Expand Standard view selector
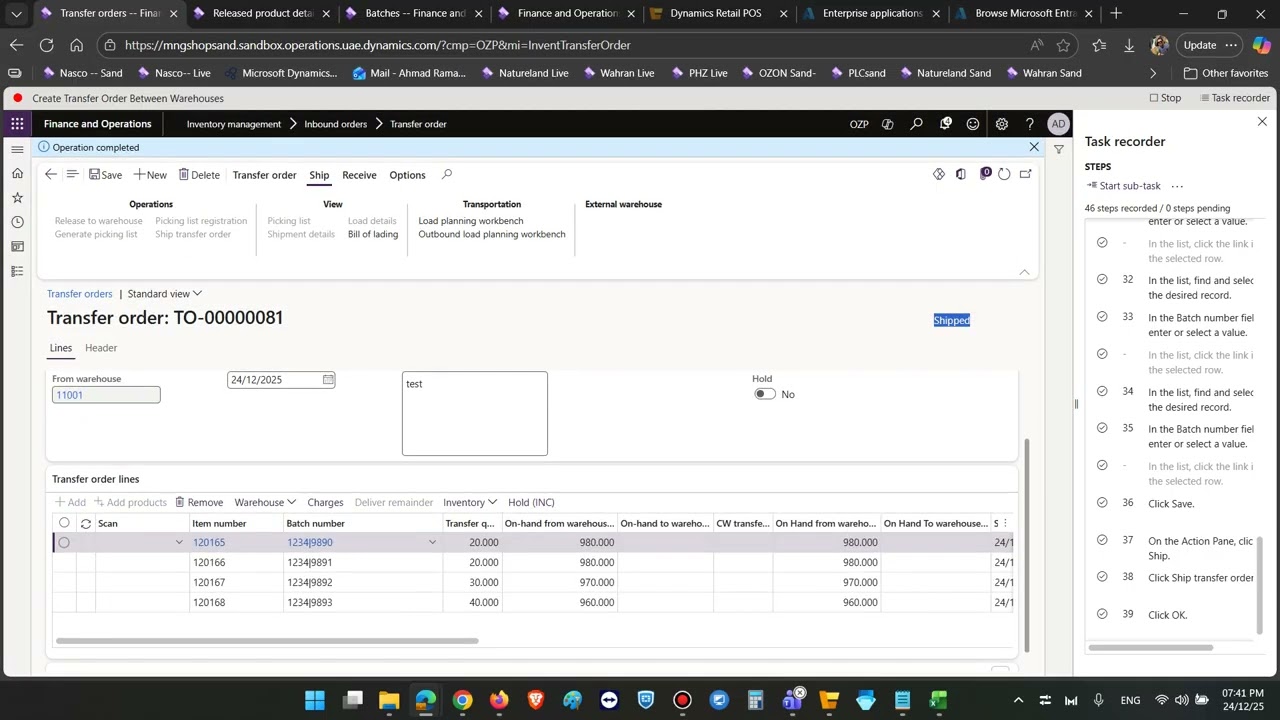This screenshot has height=720, width=1280. (x=165, y=294)
